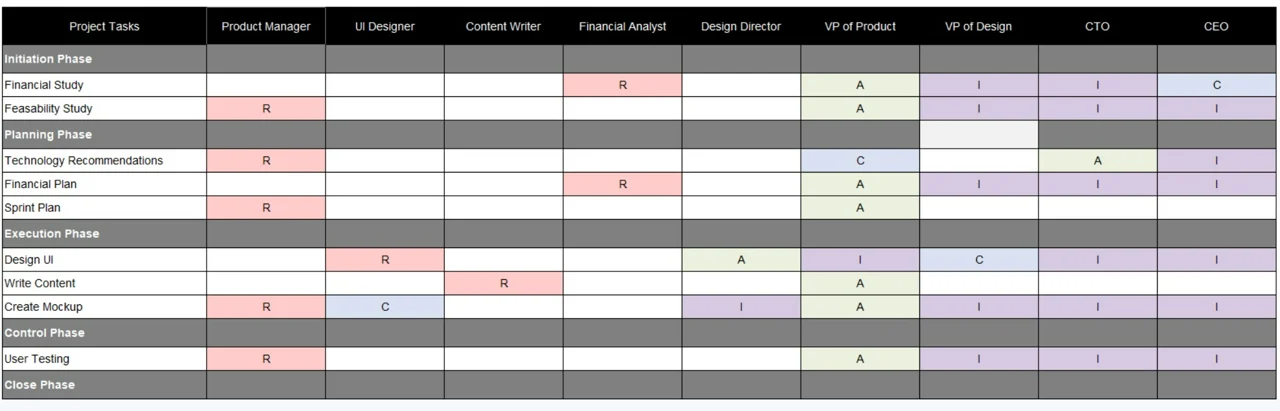Select Design Director A cell in Design UI row
Screen dimensions: 1280x411
coord(741,259)
